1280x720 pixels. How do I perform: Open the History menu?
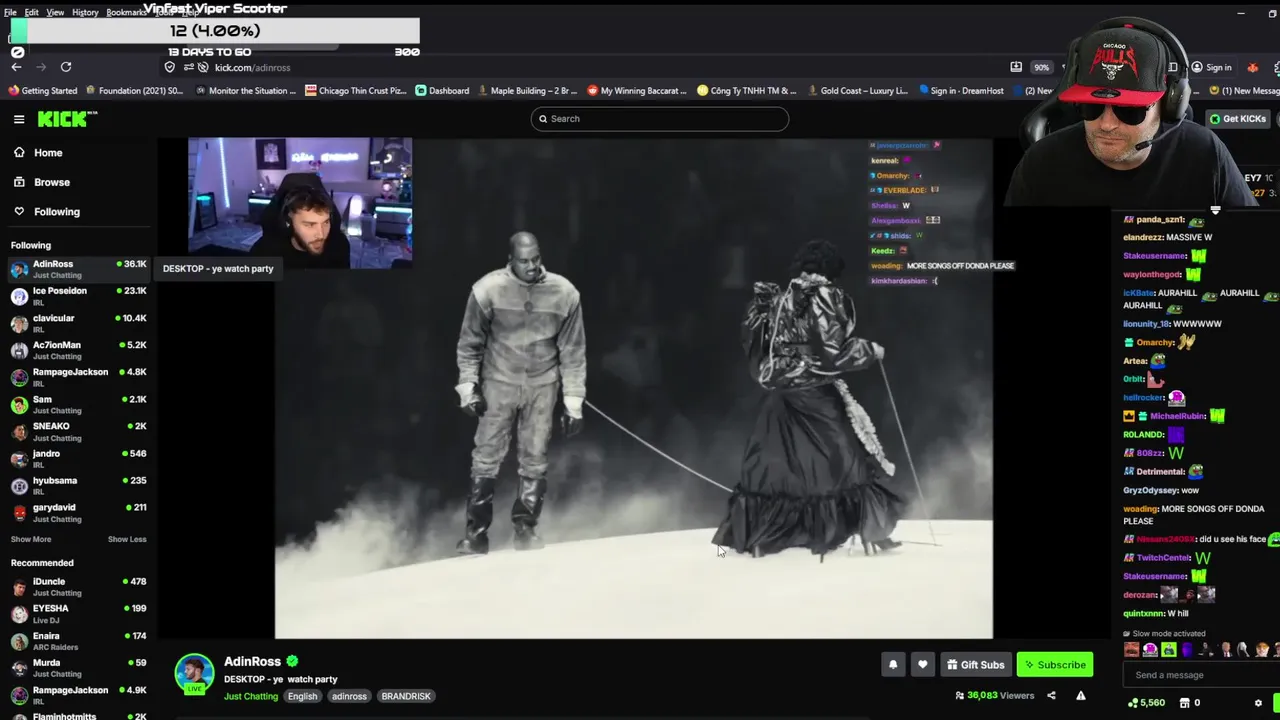tap(85, 12)
